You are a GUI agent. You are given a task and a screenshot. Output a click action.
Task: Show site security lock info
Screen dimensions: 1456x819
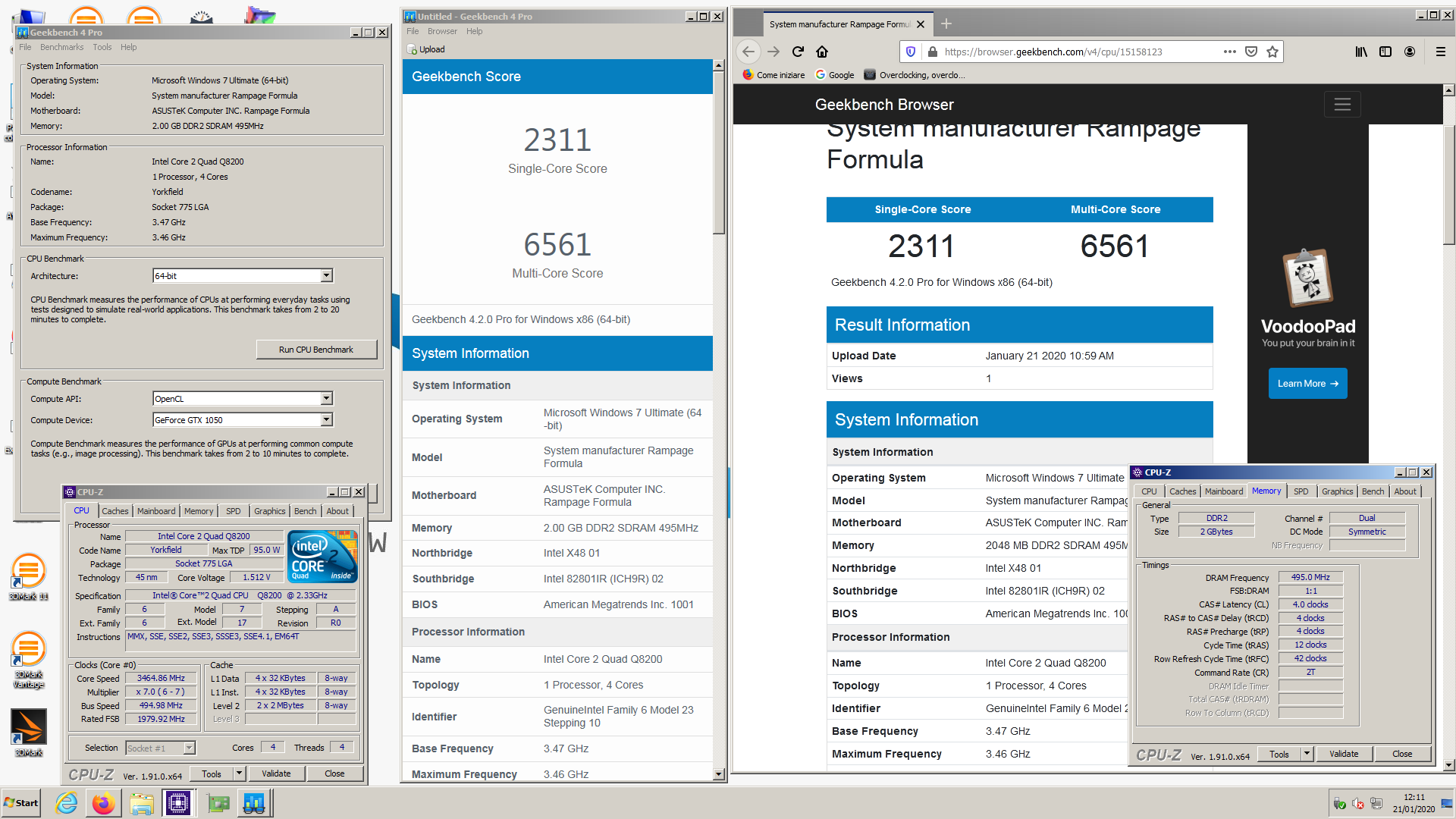click(x=932, y=52)
